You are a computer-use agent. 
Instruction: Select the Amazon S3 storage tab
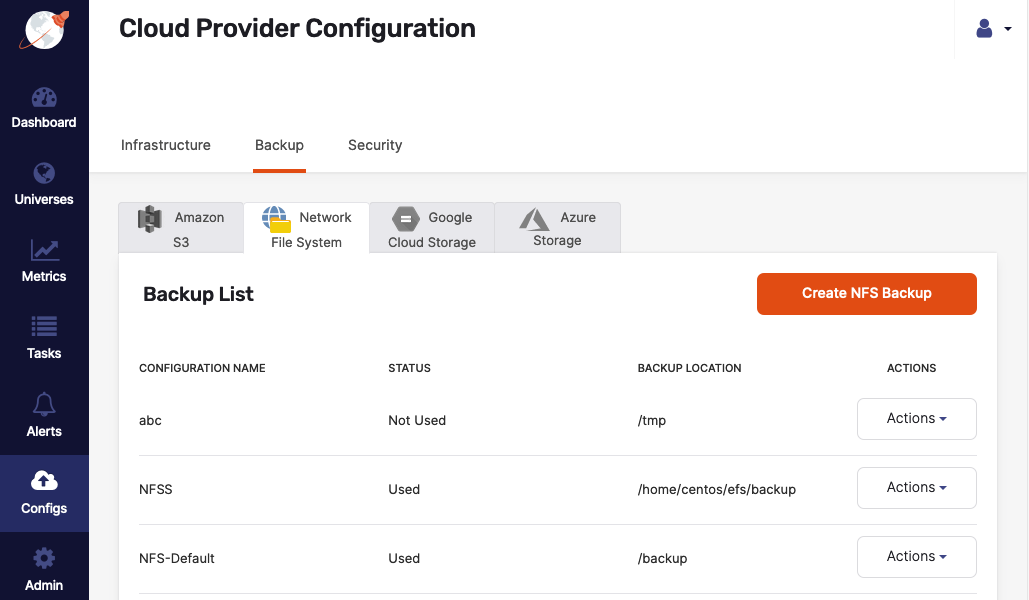click(x=181, y=228)
